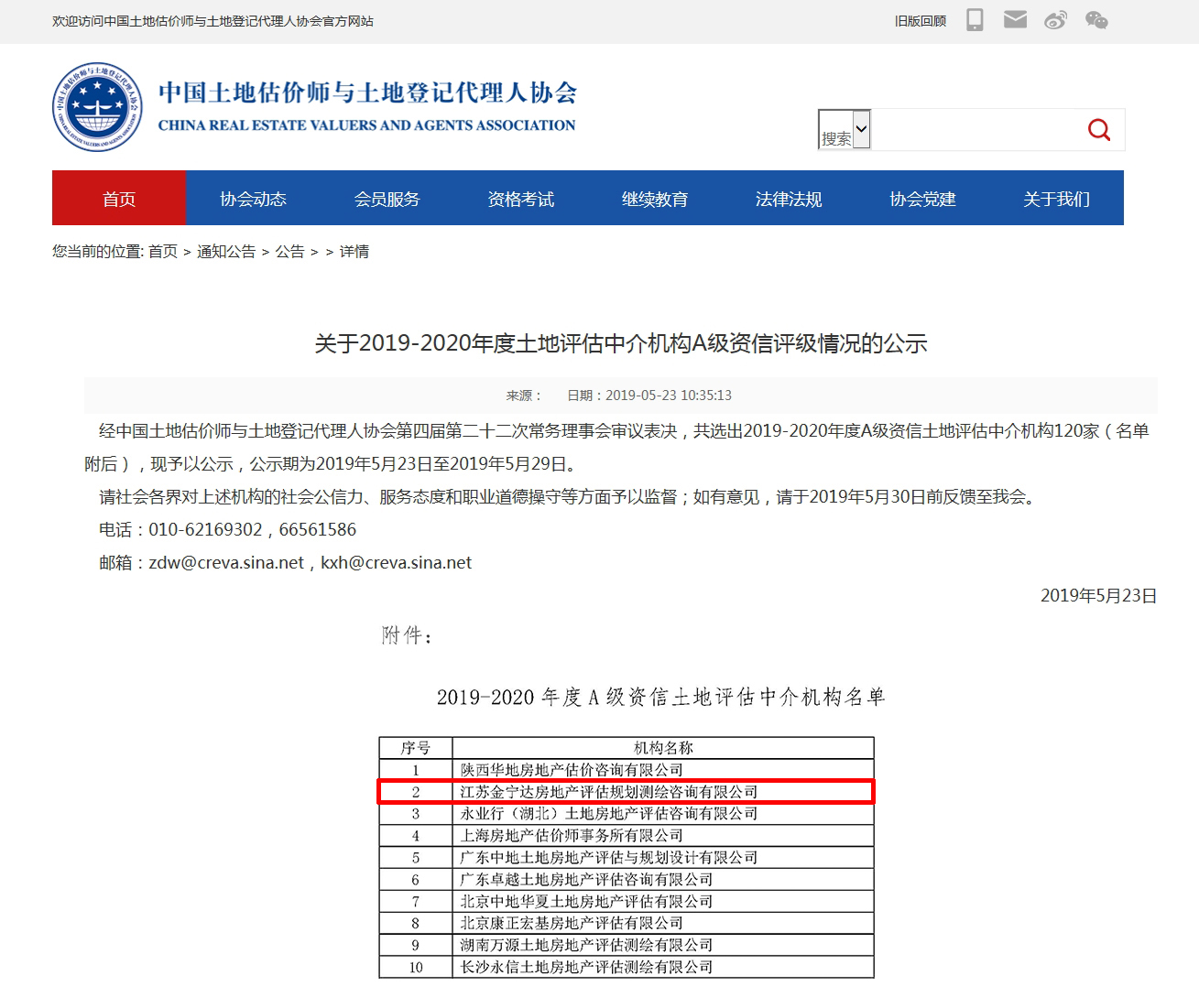The height and width of the screenshot is (1008, 1199).
Task: Click the association emblem logo
Action: [x=97, y=107]
